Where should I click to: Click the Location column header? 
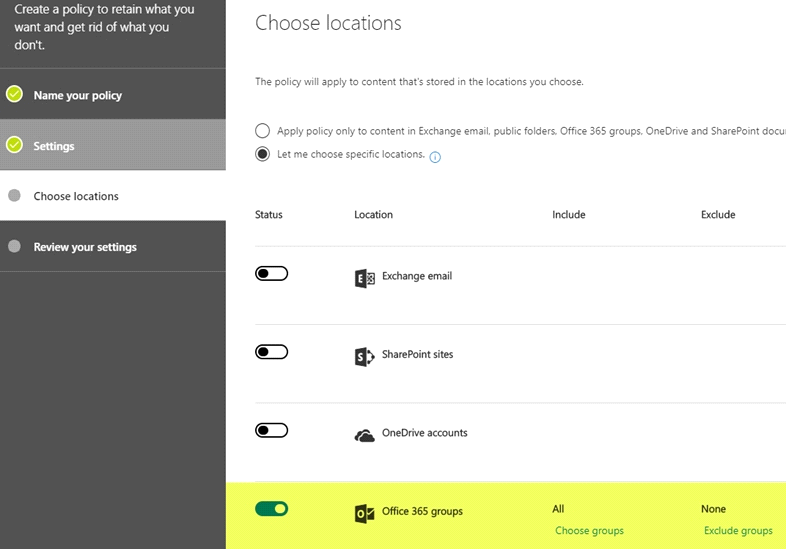pos(373,215)
